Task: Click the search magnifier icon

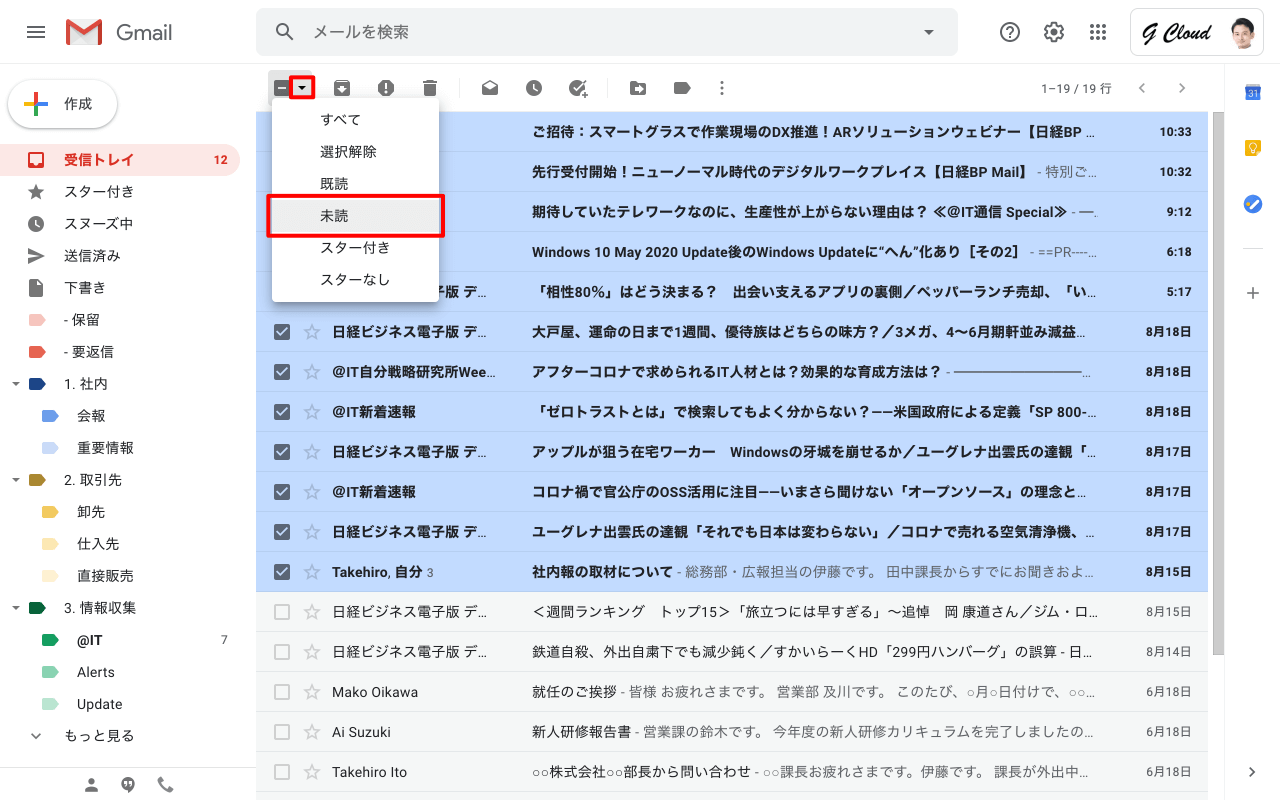Action: (285, 32)
